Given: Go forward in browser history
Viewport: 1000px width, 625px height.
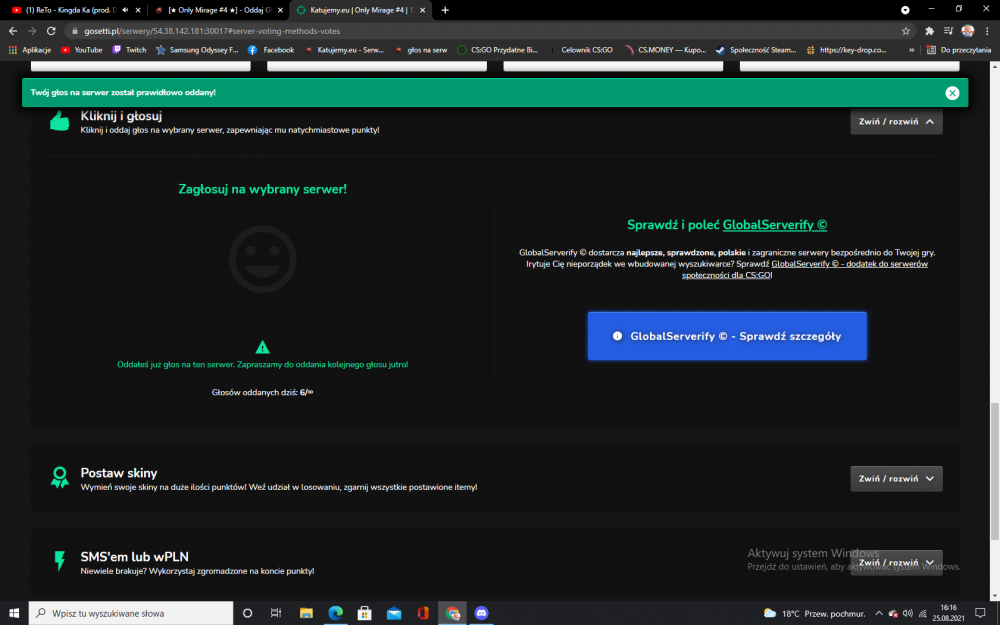Looking at the screenshot, I should [32, 31].
